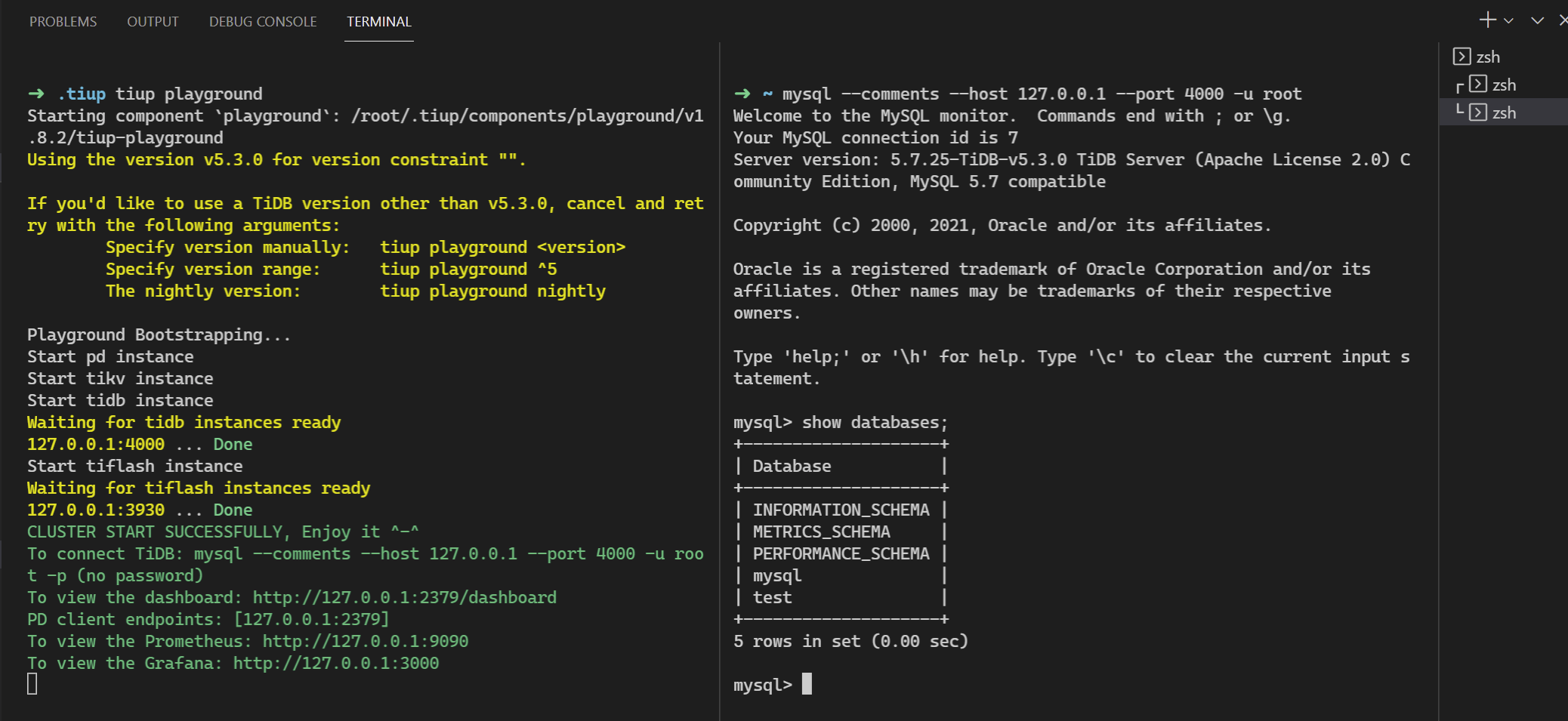
Task: Focus the empty mysql> prompt at bottom
Action: pyautogui.click(x=807, y=685)
